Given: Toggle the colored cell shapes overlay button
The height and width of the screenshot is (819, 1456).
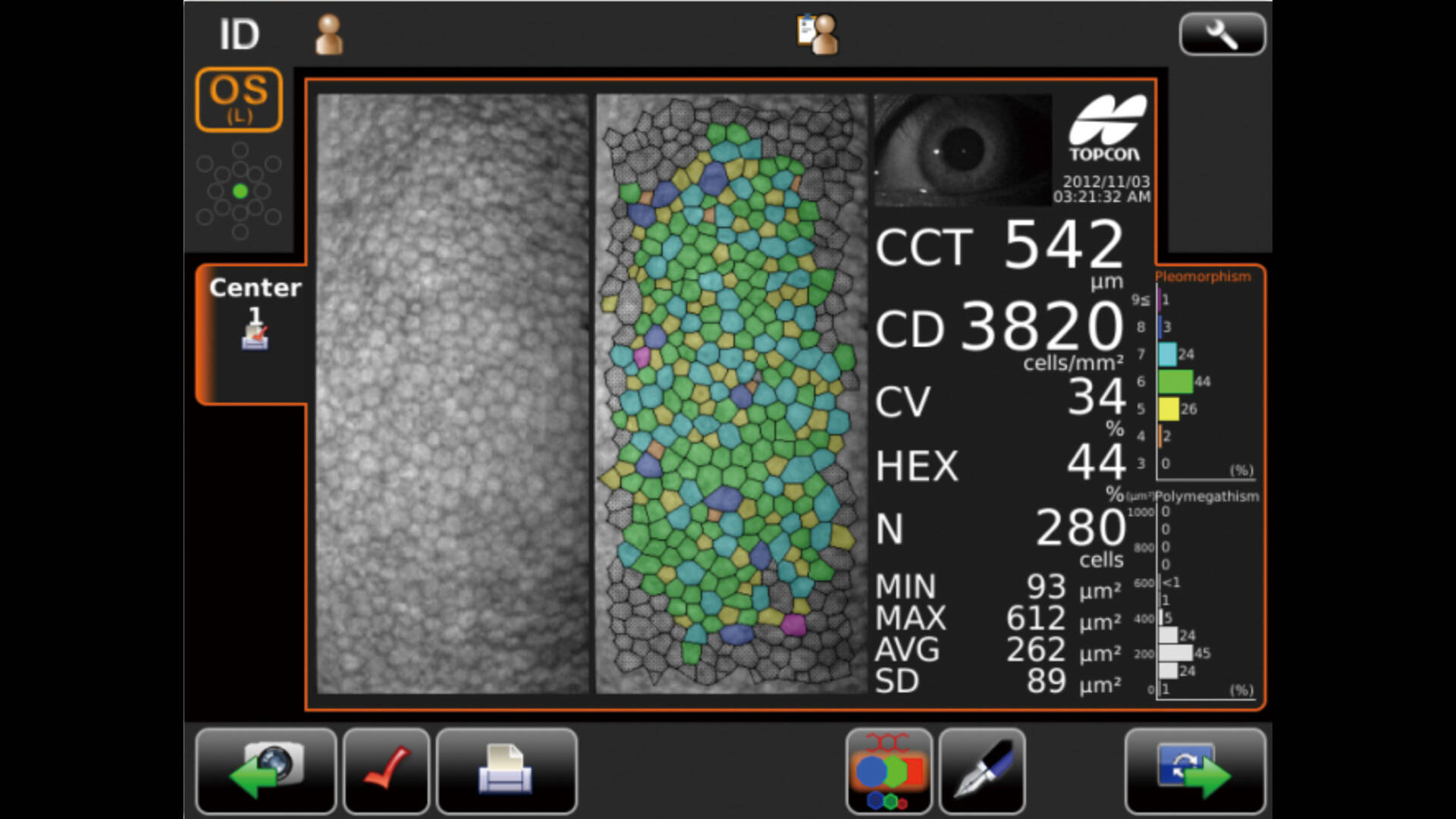Looking at the screenshot, I should 889,770.
